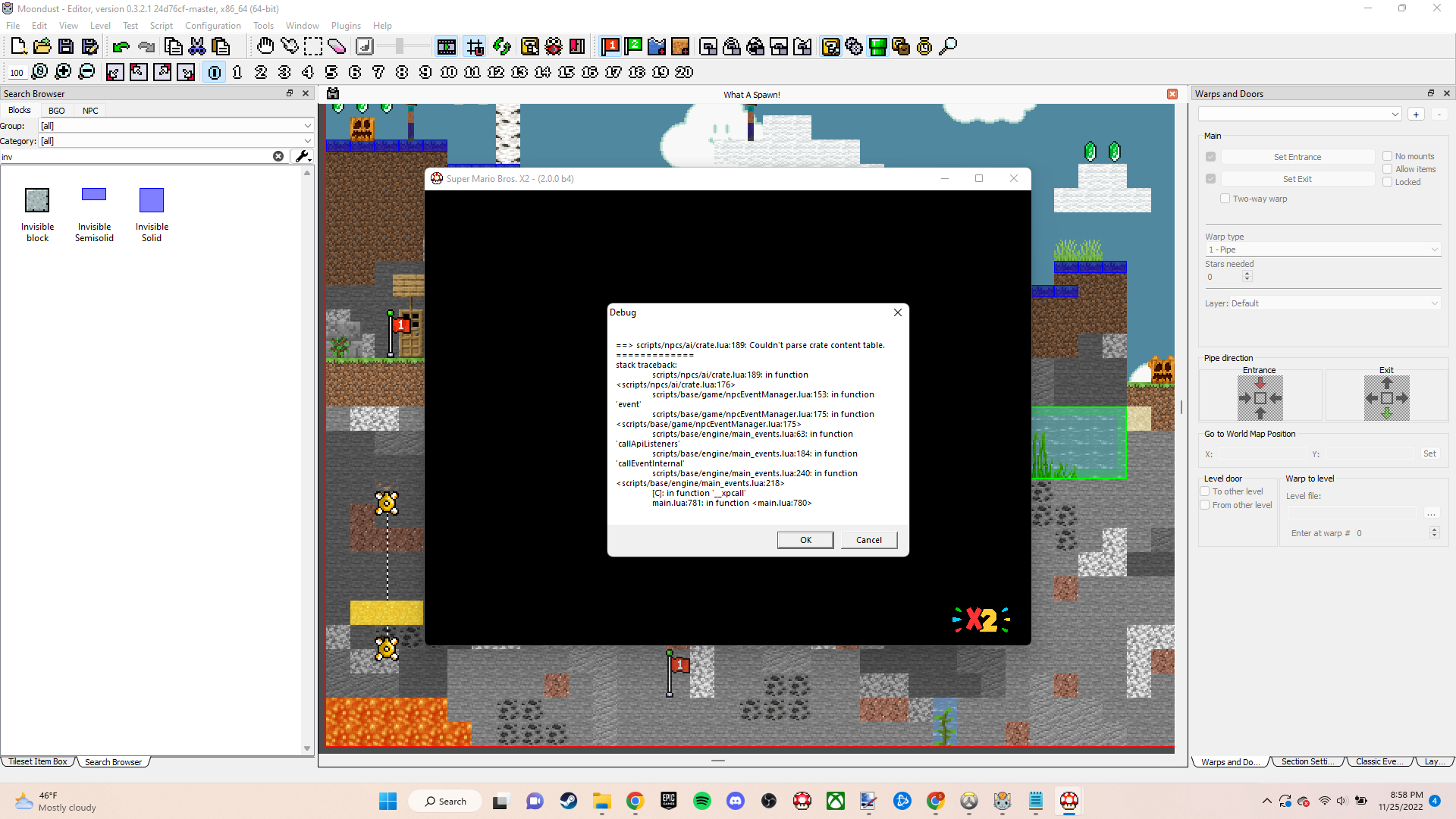
Task: Enable the Allow items checkbox
Action: click(x=1388, y=169)
